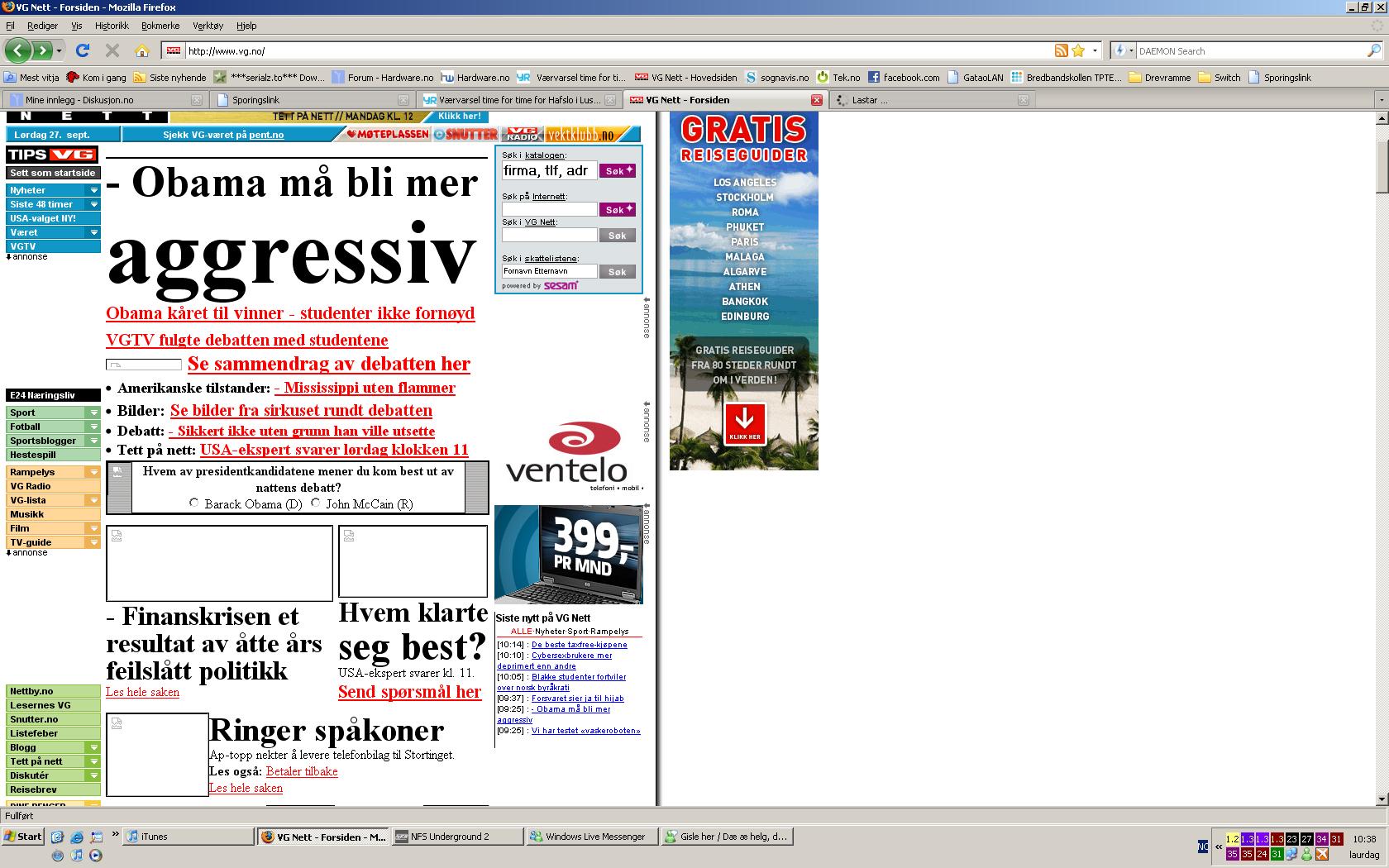Reload the VG Nett page
The width and height of the screenshot is (1389, 868).
click(x=83, y=50)
